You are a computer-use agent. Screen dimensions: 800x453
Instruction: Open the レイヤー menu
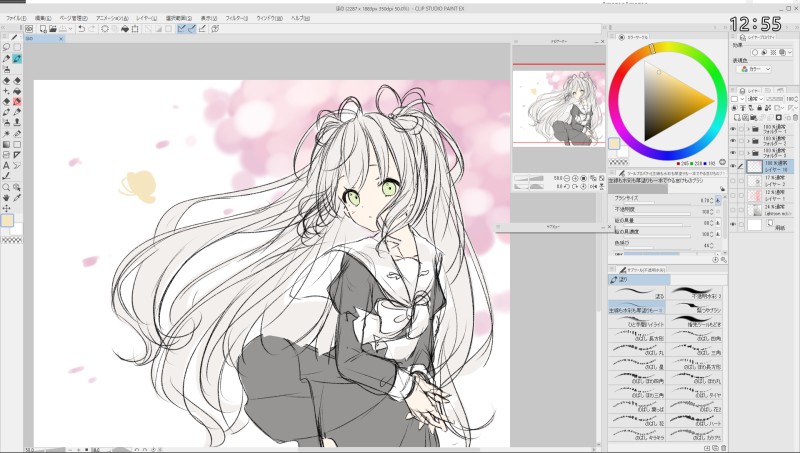pos(146,18)
